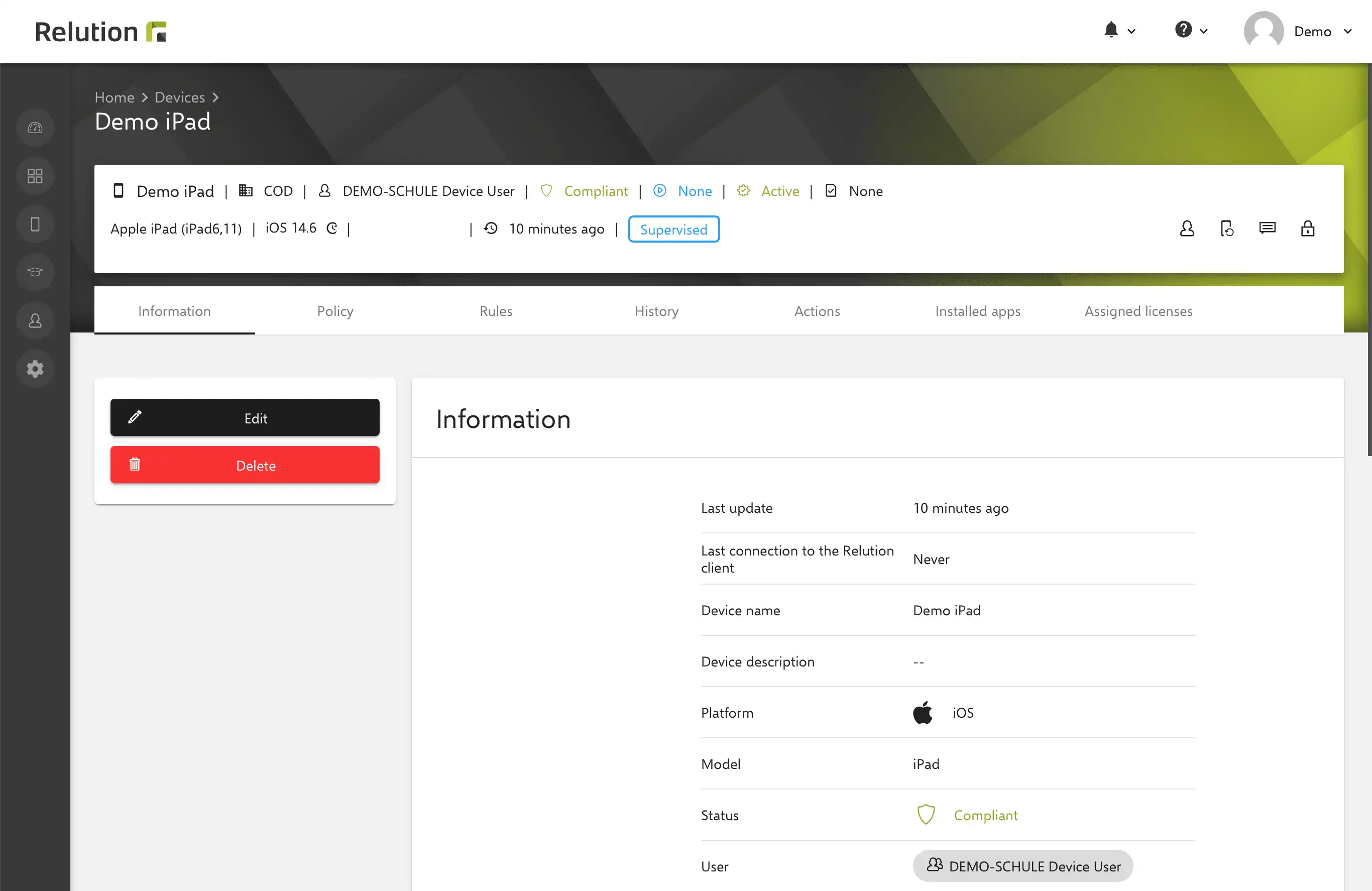The image size is (1372, 891).
Task: Click 'Apple iPad (iPad6,11)' text
Action: pyautogui.click(x=176, y=229)
